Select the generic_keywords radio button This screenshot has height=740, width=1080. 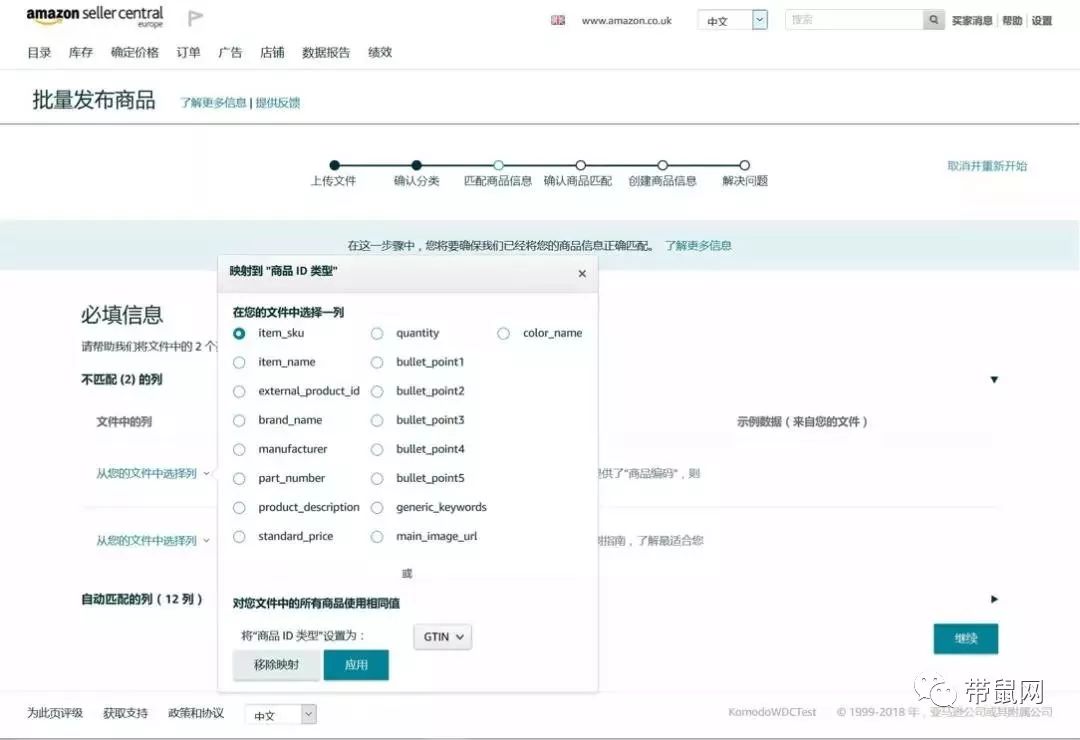click(377, 508)
